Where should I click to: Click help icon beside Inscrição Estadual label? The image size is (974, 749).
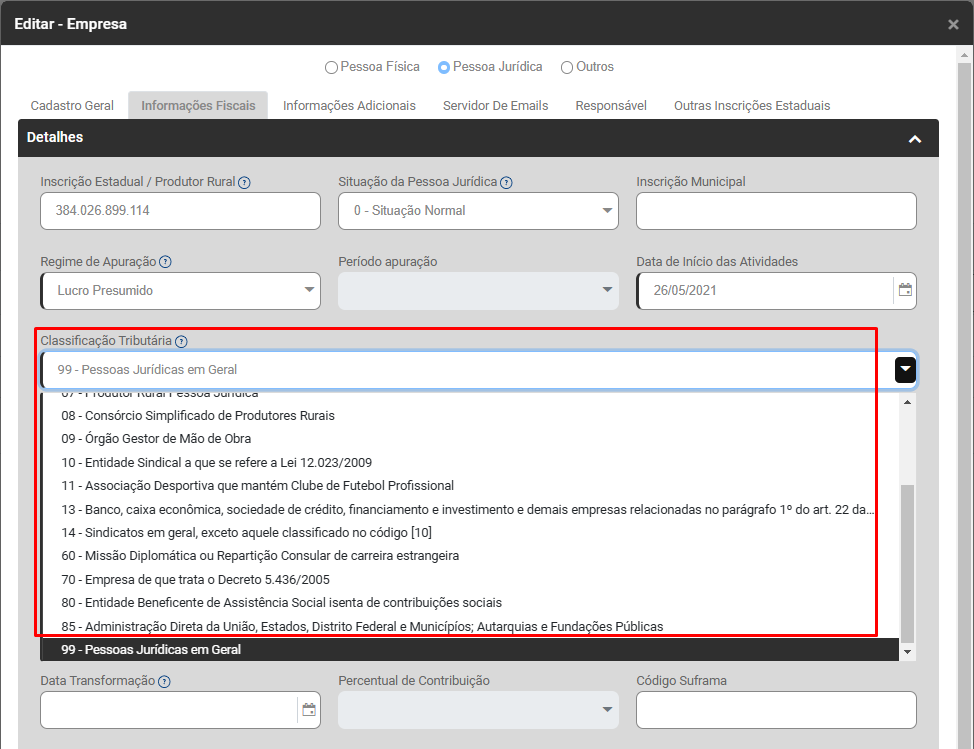click(x=244, y=183)
